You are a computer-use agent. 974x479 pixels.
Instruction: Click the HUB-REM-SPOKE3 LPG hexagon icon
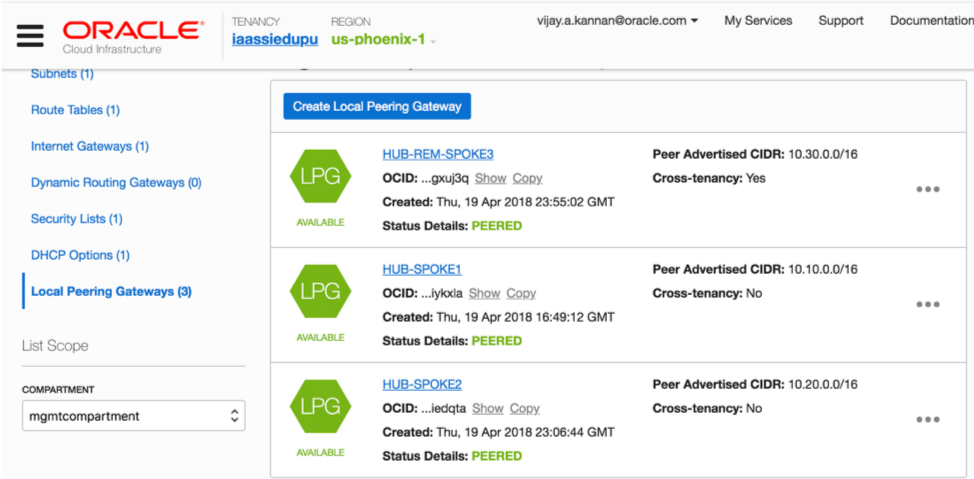[x=320, y=176]
